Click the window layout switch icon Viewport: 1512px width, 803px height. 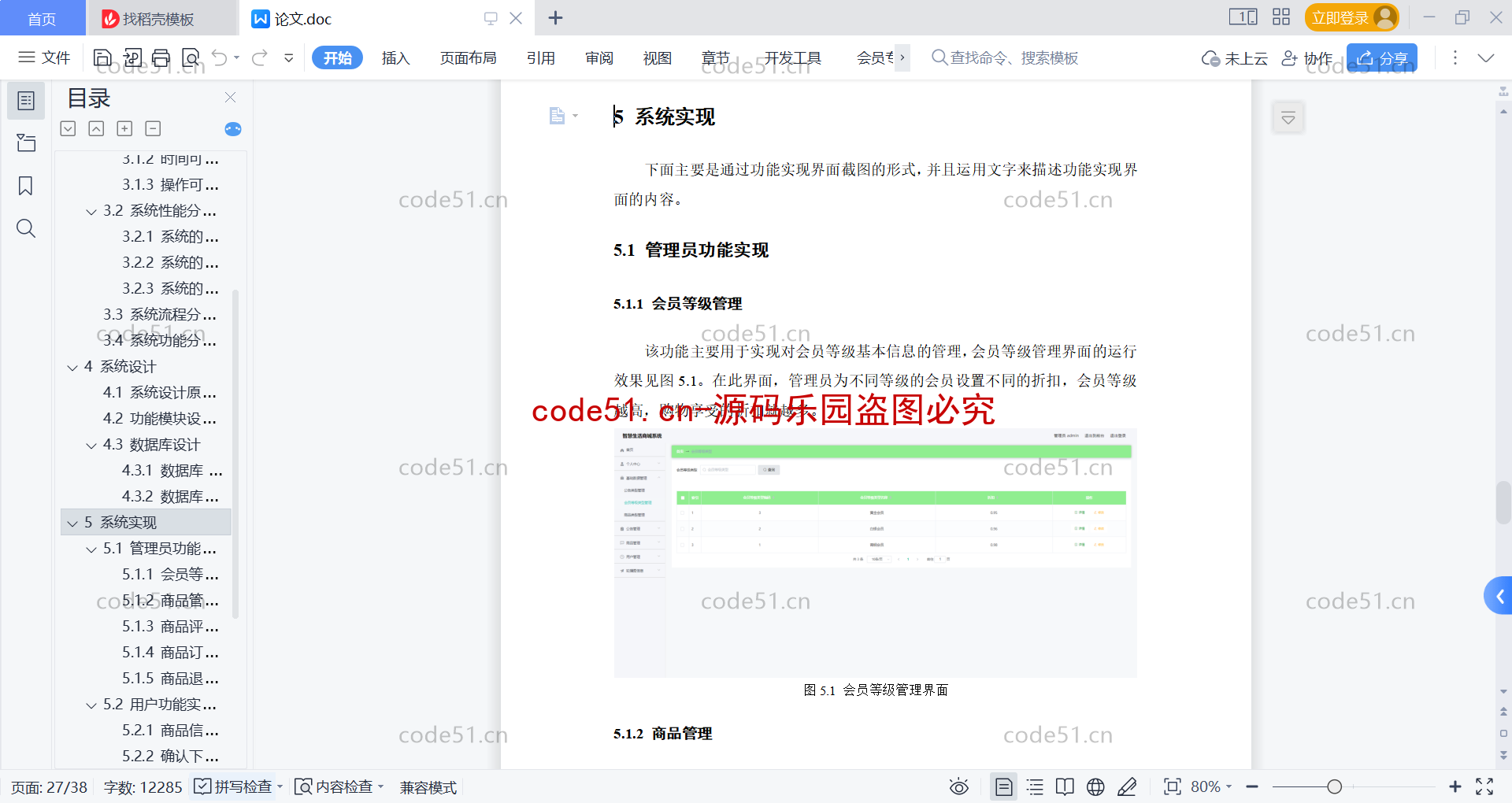(1243, 17)
